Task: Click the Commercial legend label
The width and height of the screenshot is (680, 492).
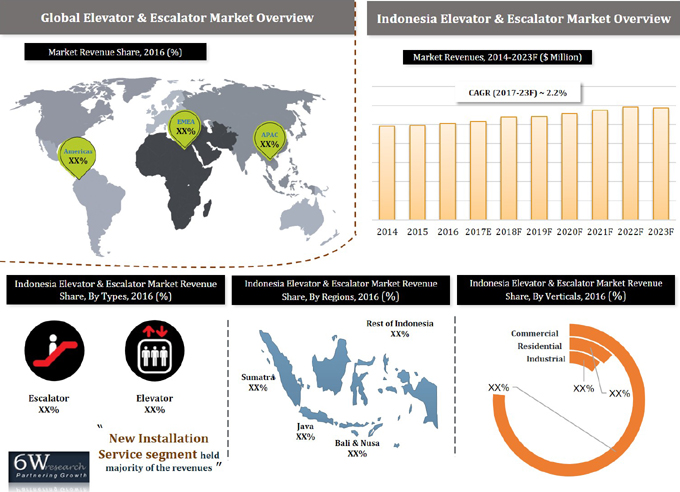Action: [x=535, y=334]
